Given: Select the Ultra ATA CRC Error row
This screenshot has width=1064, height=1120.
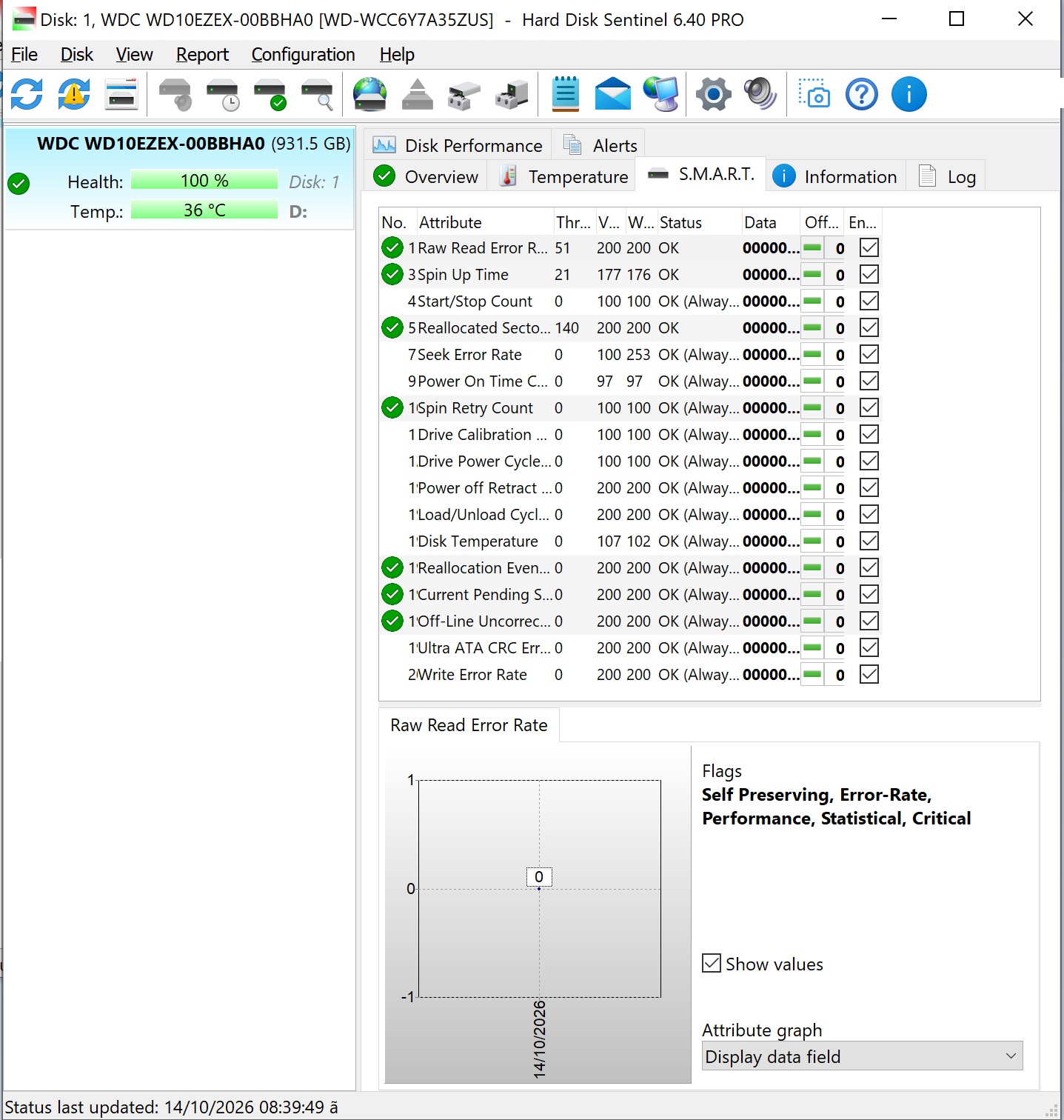Looking at the screenshot, I should [x=630, y=648].
